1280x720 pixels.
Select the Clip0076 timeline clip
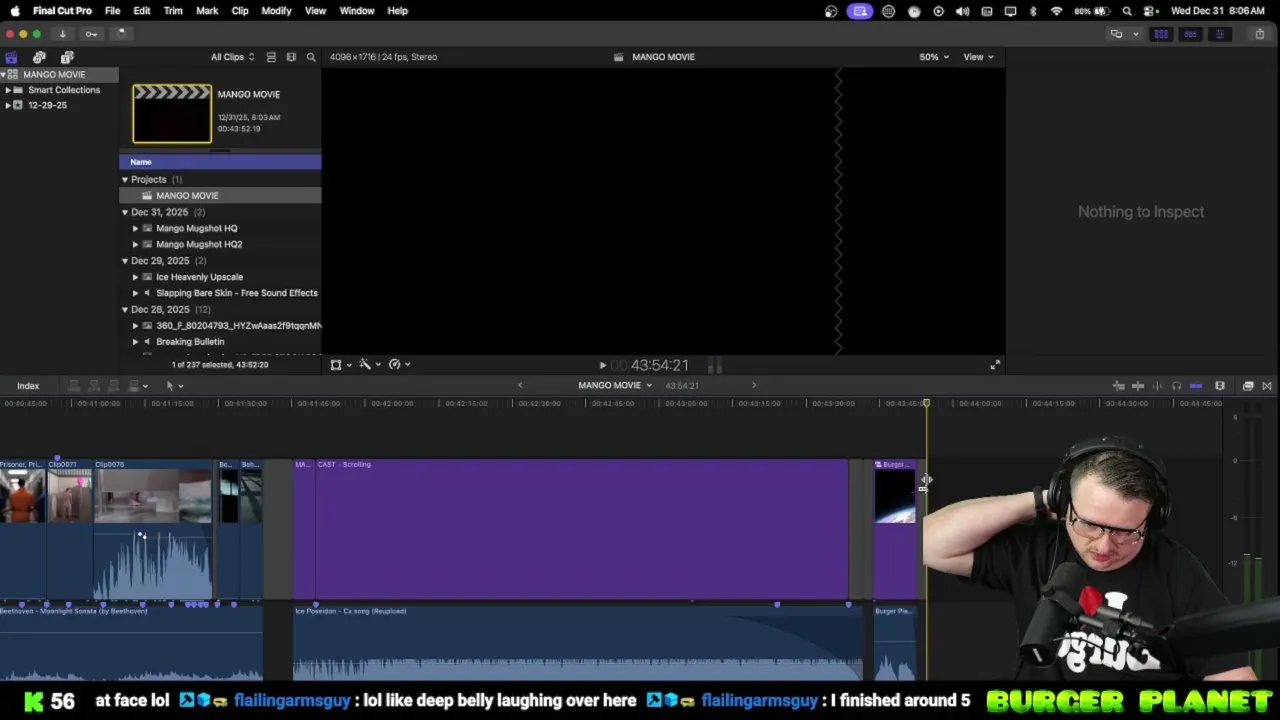pos(153,530)
